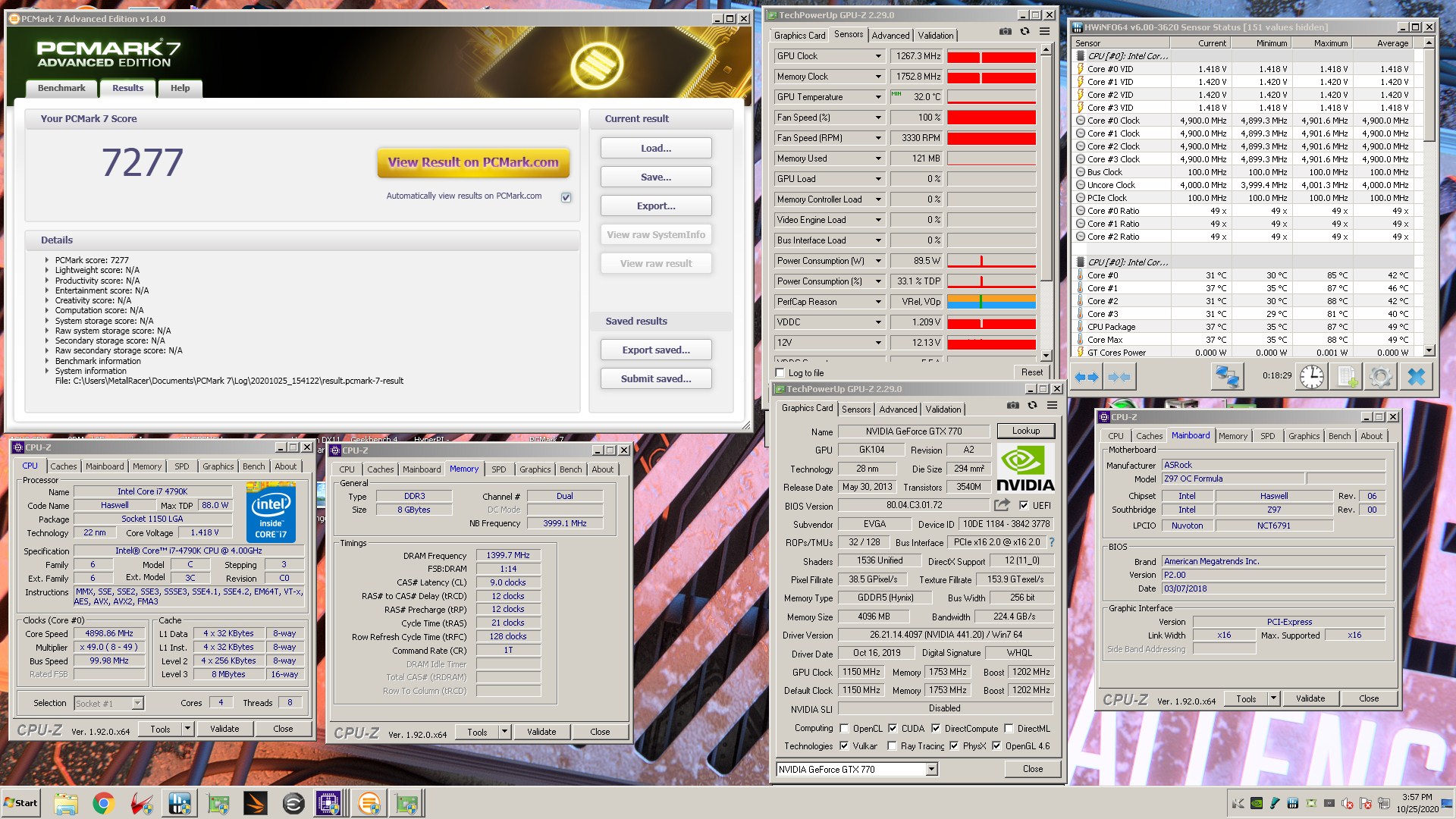
Task: Toggle the OpenCL checkbox
Action: [x=844, y=729]
